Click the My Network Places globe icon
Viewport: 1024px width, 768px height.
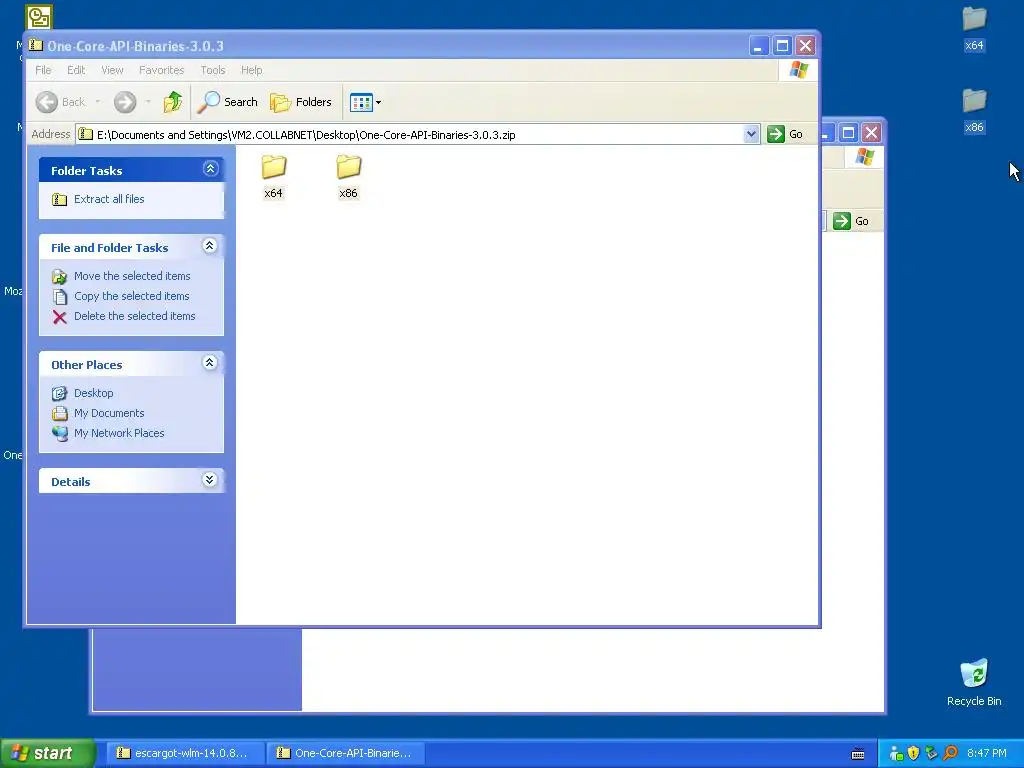[x=60, y=434]
